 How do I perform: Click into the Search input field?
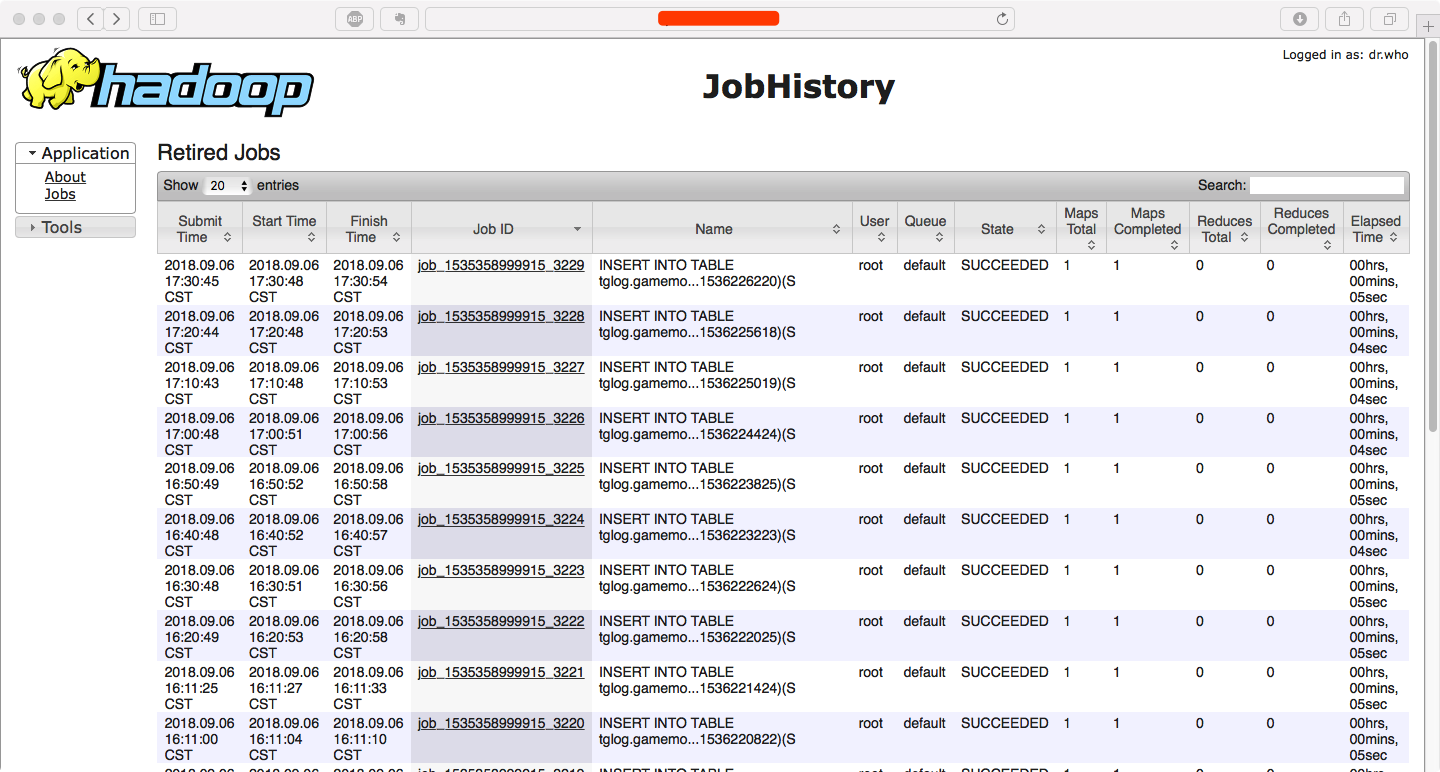tap(1326, 186)
